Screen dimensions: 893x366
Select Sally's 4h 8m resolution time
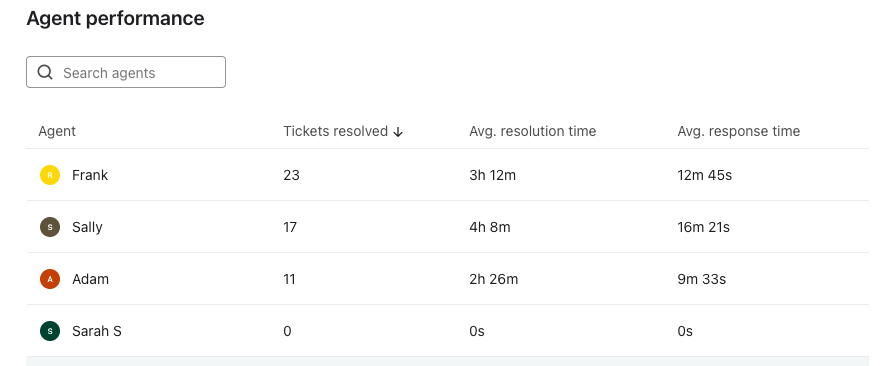point(490,227)
